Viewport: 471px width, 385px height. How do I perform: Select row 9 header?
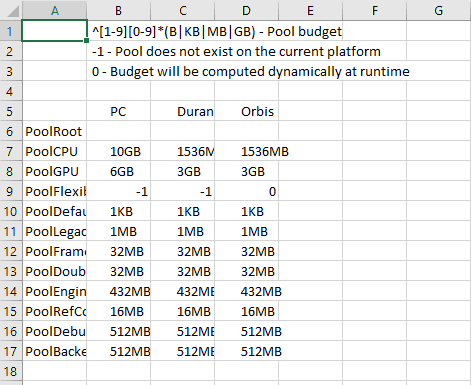point(10,191)
